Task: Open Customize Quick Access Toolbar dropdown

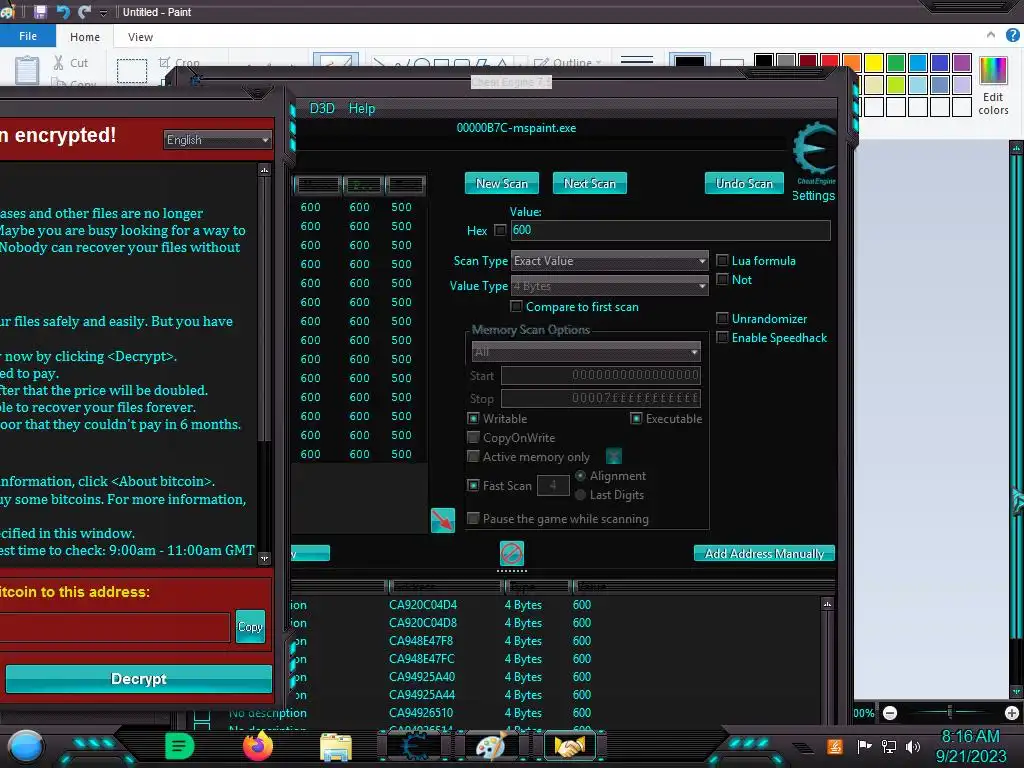Action: pos(103,12)
